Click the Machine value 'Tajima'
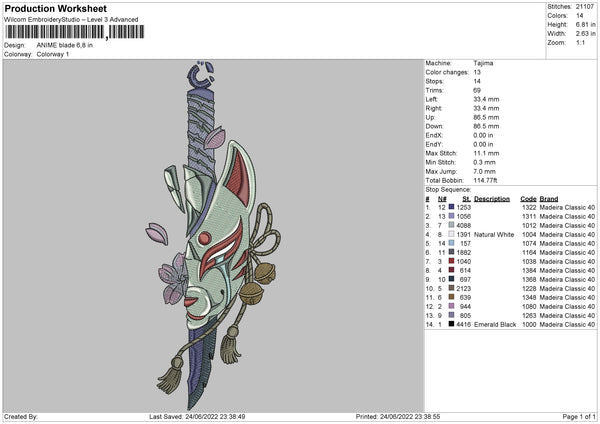The height and width of the screenshot is (424, 600). (483, 63)
